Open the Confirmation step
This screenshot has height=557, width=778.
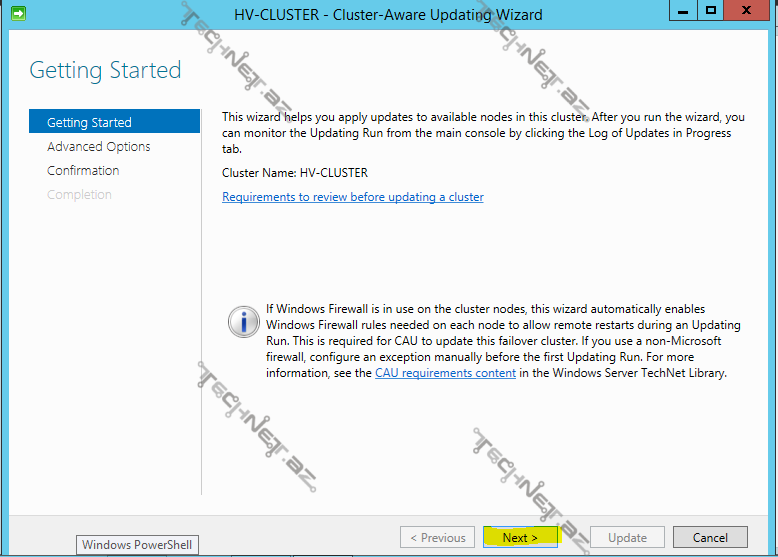tap(83, 170)
